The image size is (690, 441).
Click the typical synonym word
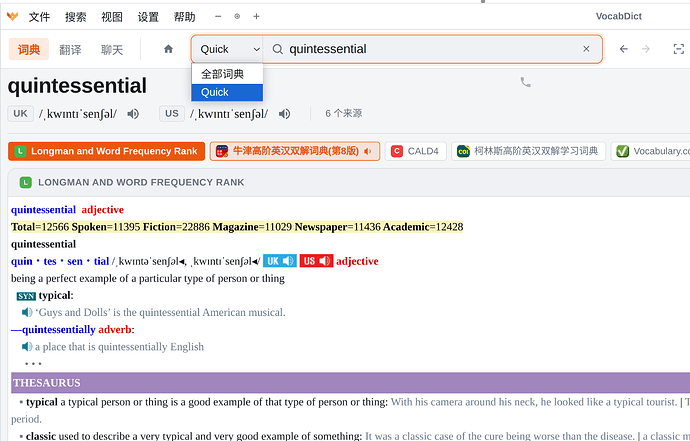(x=55, y=295)
